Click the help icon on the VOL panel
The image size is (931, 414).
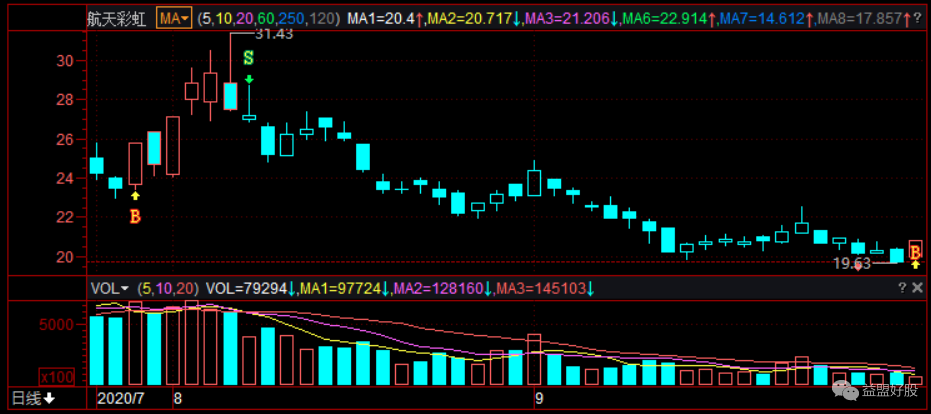(900, 287)
